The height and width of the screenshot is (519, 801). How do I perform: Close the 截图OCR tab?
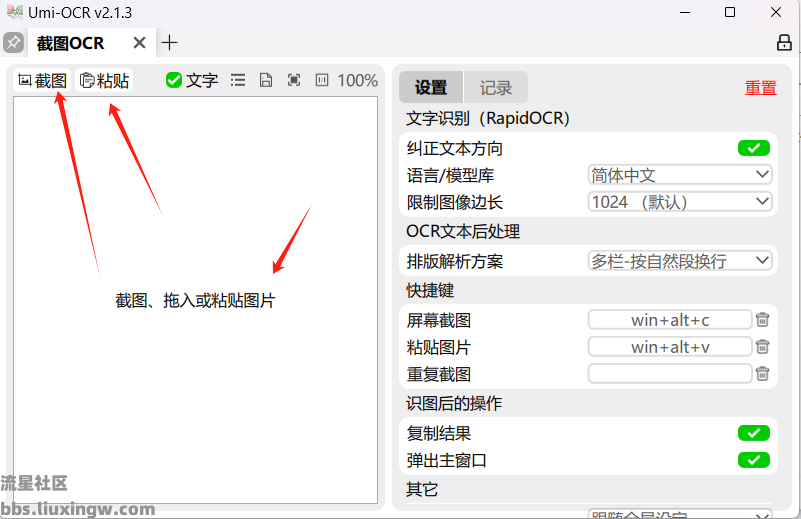[139, 43]
